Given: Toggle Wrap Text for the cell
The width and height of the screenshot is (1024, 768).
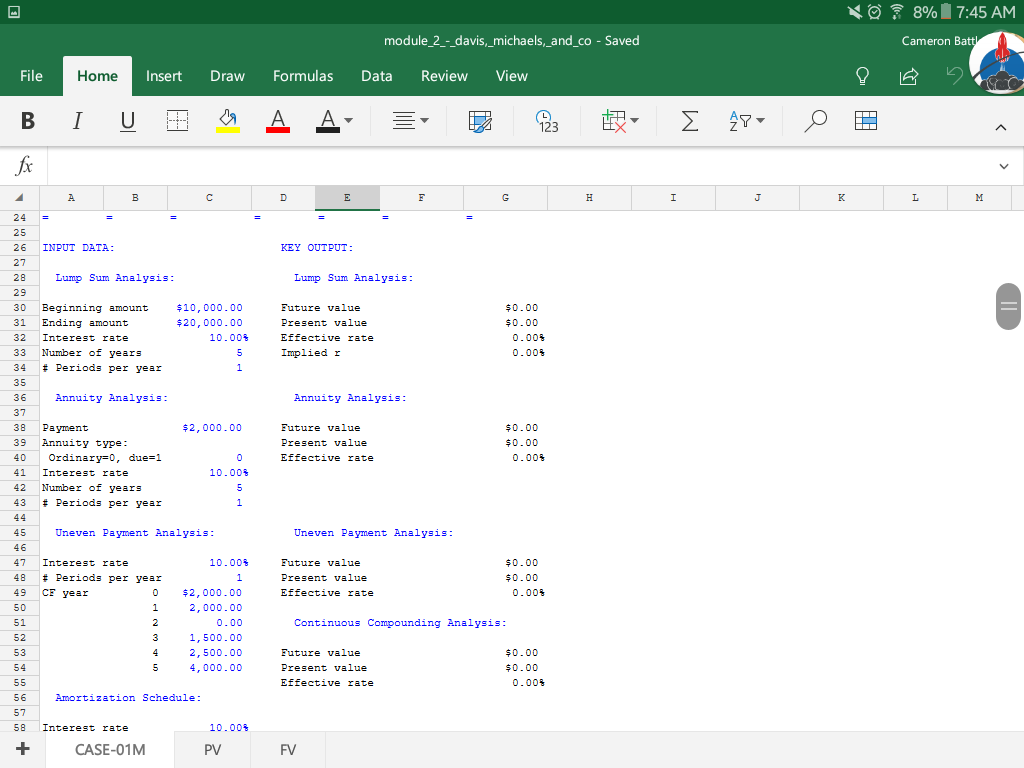Looking at the screenshot, I should click(479, 120).
